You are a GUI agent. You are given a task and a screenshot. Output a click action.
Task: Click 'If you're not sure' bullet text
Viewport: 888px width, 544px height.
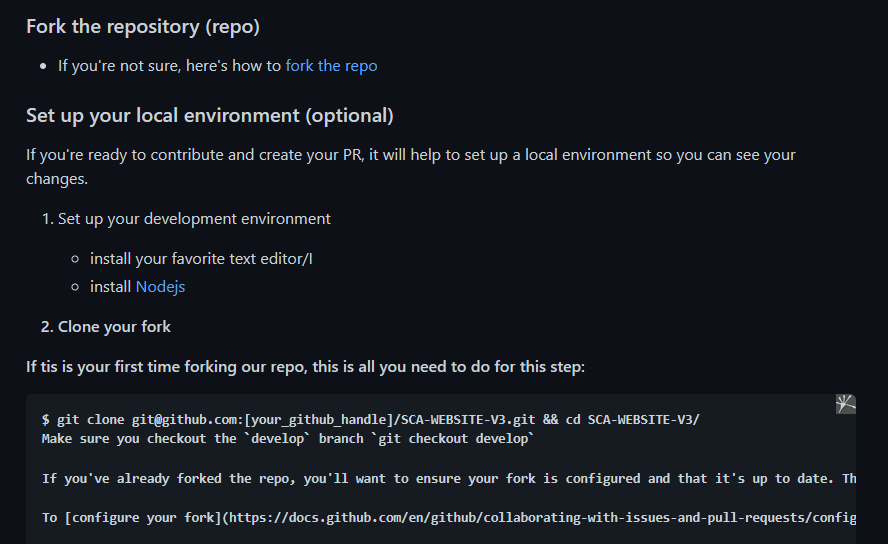coord(170,66)
